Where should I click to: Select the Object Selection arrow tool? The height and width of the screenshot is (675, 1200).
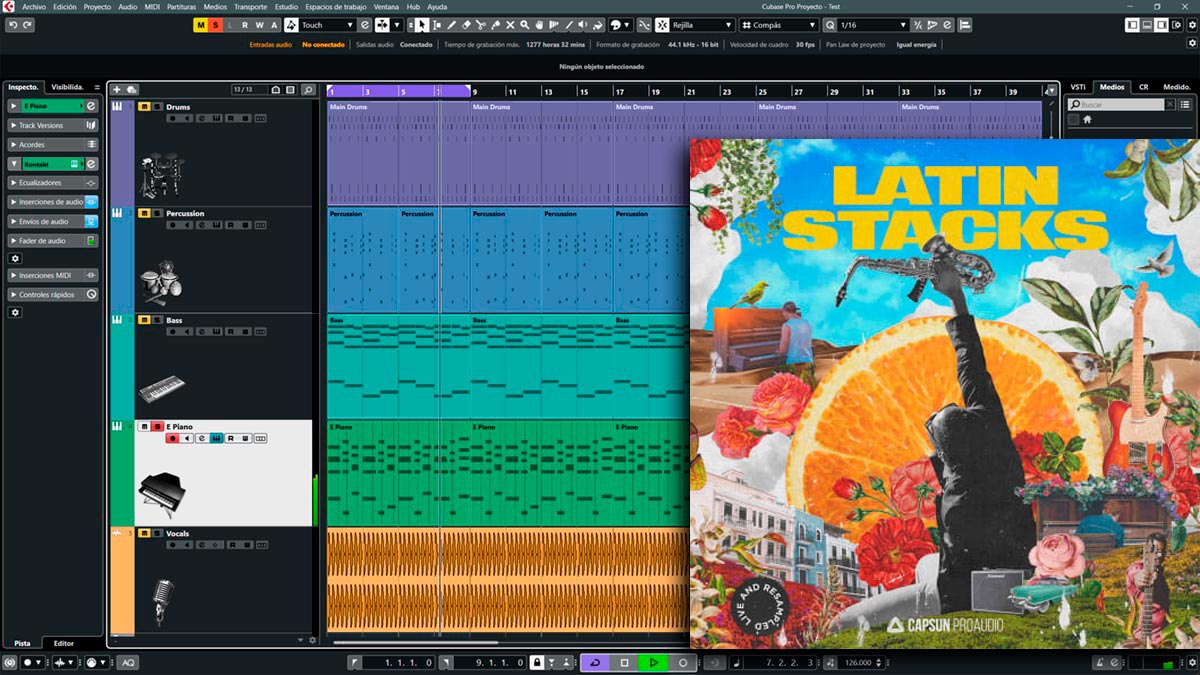(x=422, y=25)
